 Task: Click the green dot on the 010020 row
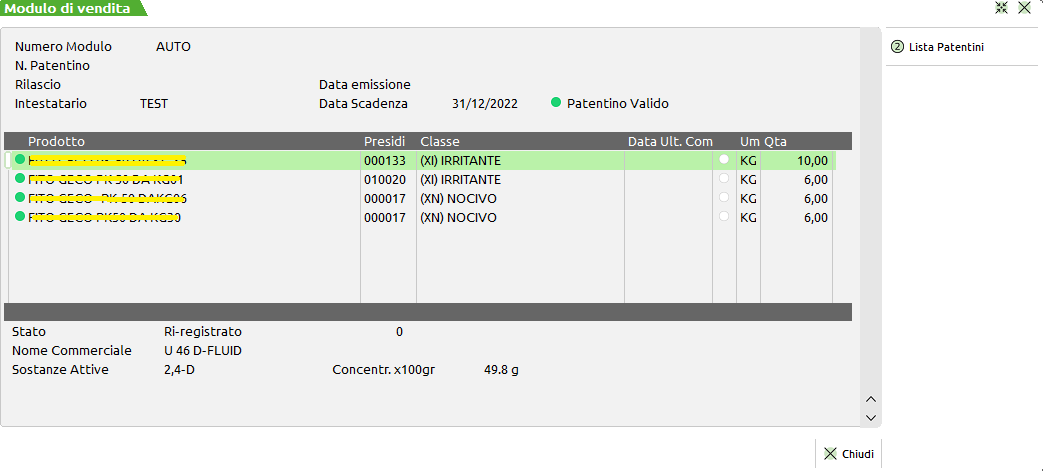(20, 179)
